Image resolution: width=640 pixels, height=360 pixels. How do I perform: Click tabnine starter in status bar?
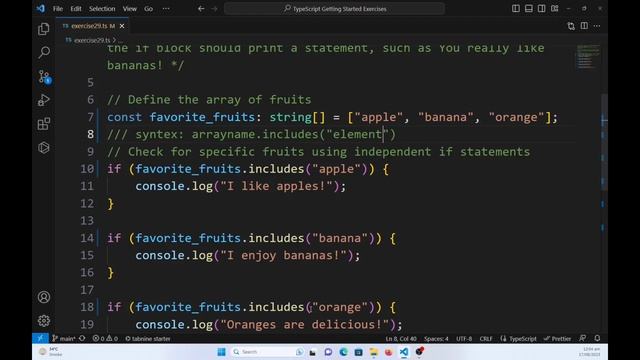(x=148, y=338)
